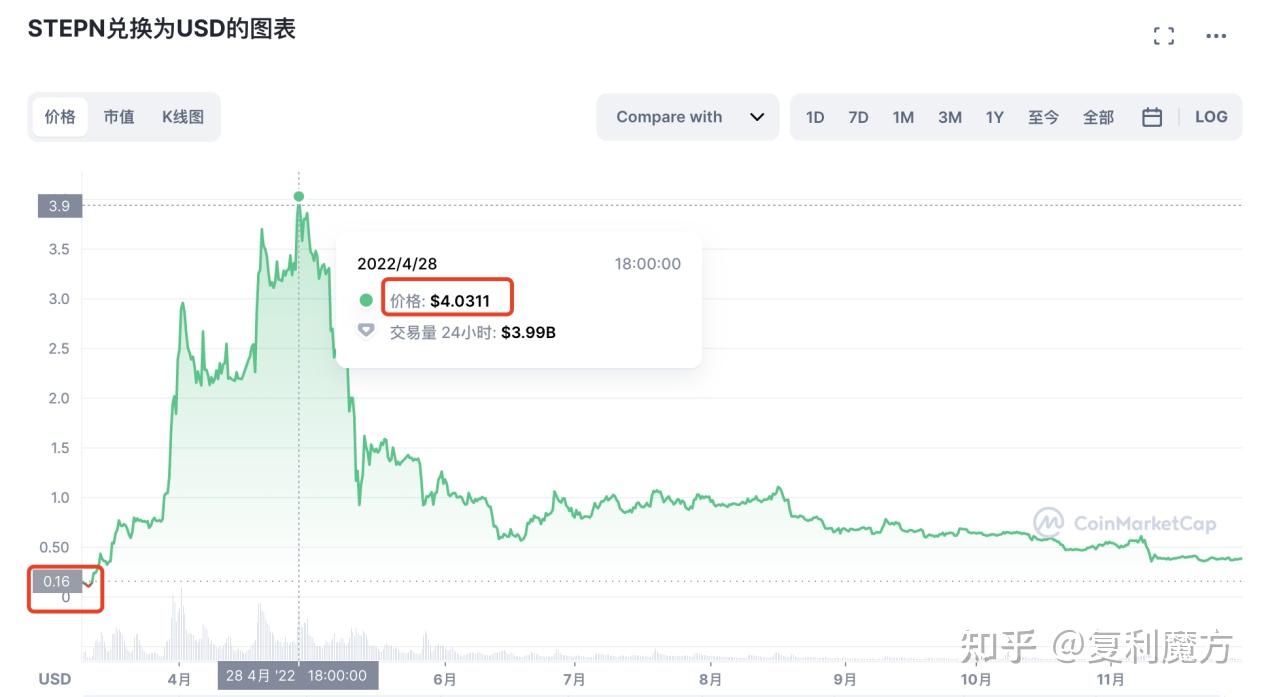The width and height of the screenshot is (1266, 697).
Task: Click the volume shield icon in tooltip
Action: (366, 331)
